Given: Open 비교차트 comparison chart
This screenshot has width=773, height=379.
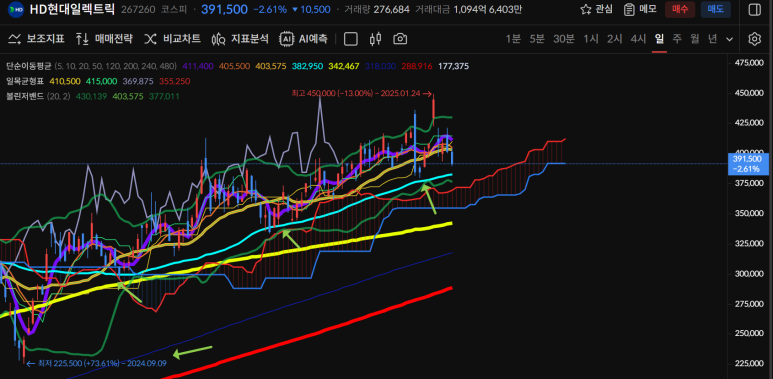Looking at the screenshot, I should [x=172, y=39].
